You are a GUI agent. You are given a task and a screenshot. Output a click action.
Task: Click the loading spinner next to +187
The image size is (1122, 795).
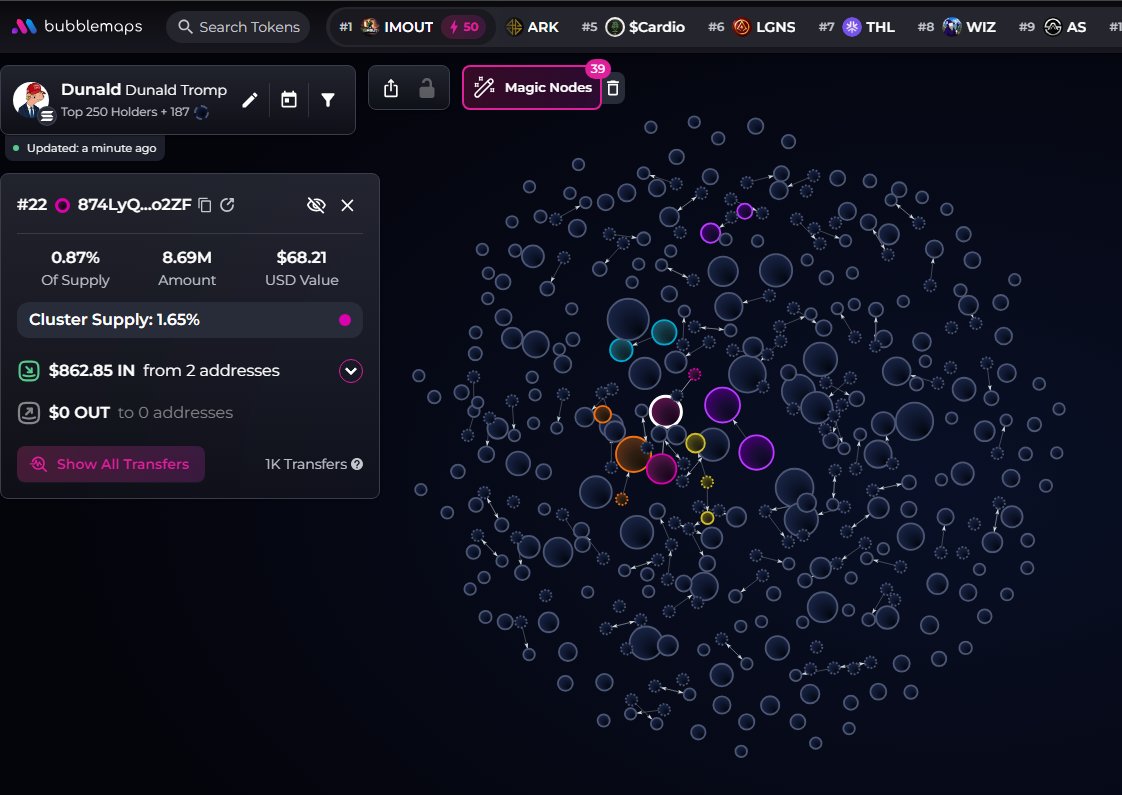[202, 112]
